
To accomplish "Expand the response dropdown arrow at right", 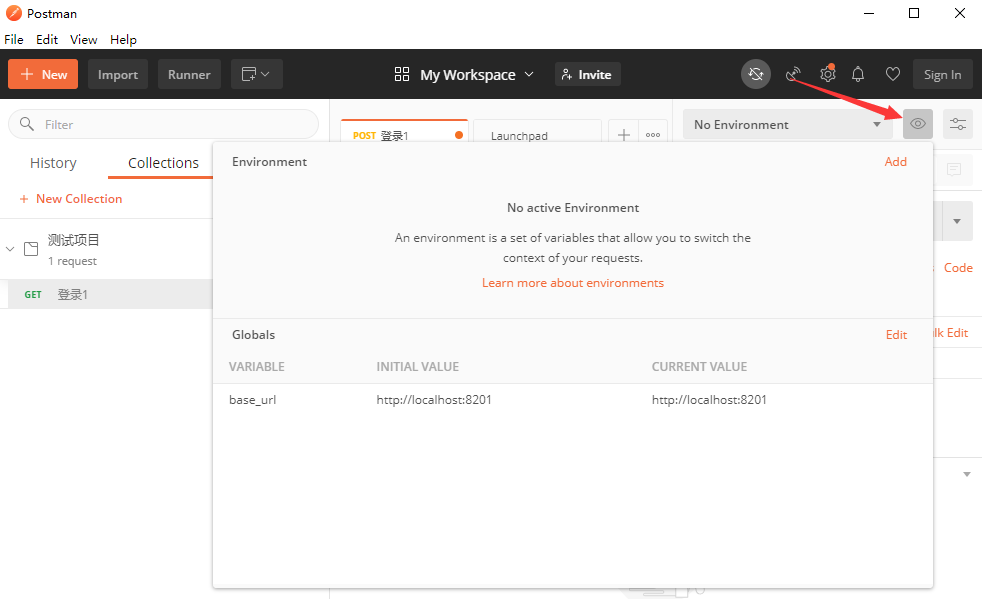I will [x=966, y=474].
